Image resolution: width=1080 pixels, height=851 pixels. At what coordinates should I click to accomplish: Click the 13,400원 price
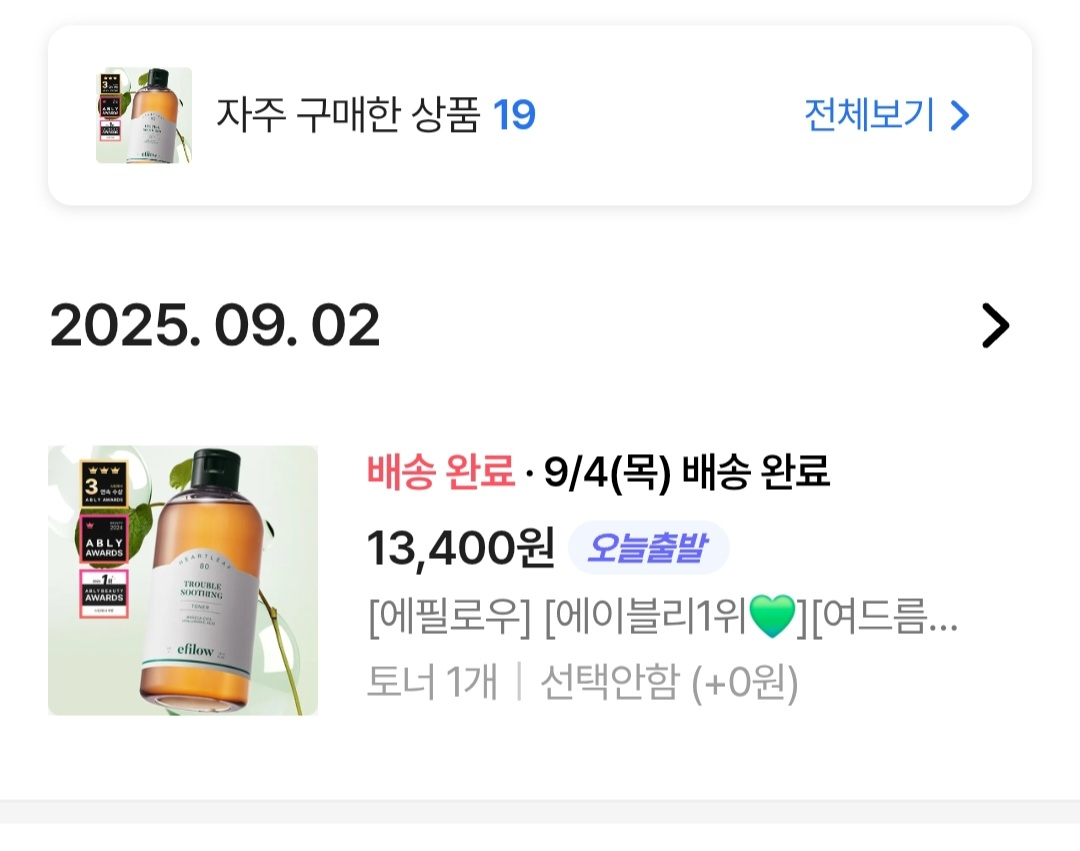pos(460,548)
